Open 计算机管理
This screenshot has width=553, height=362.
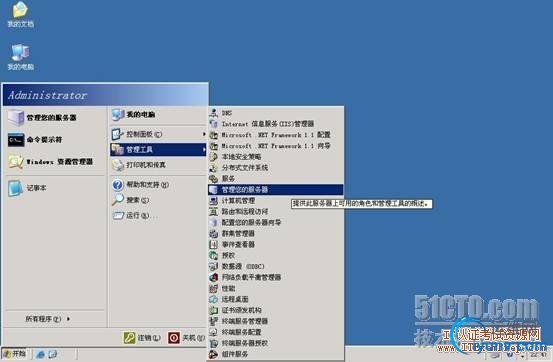tap(276, 200)
